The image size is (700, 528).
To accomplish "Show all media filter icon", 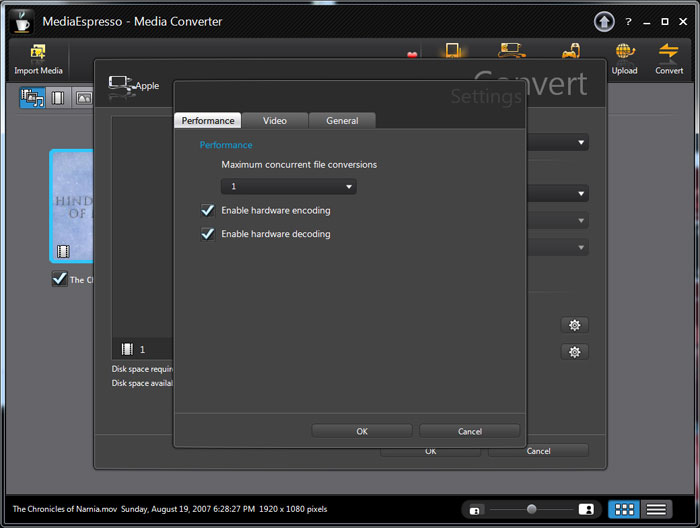I will [32, 98].
